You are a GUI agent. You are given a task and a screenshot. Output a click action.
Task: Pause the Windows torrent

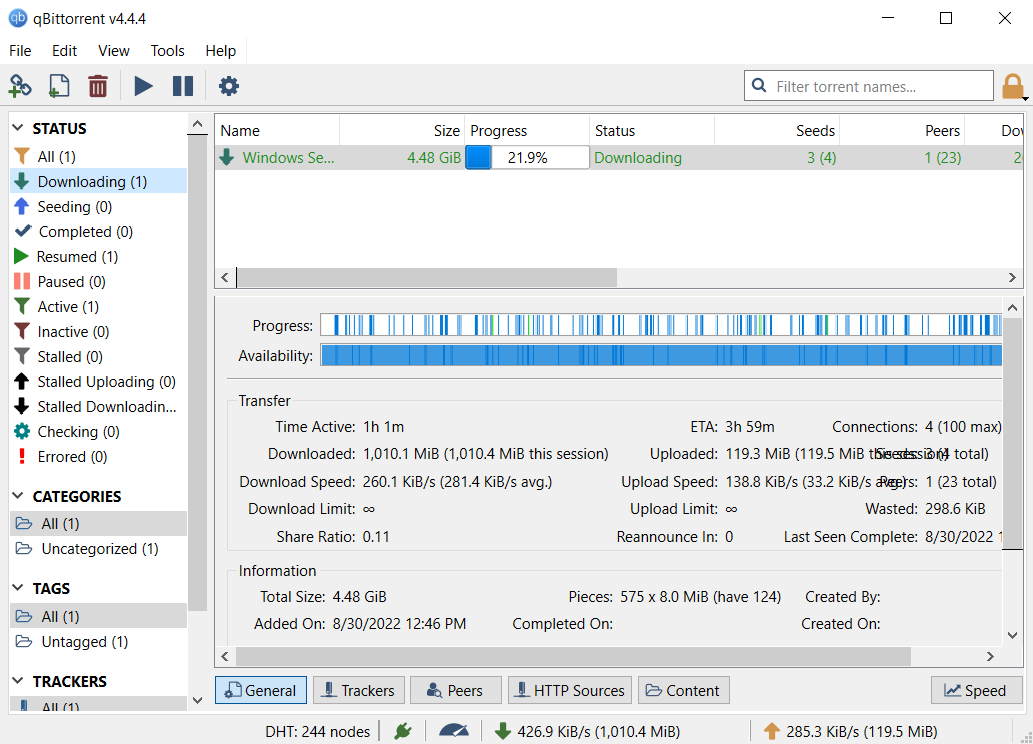point(182,86)
